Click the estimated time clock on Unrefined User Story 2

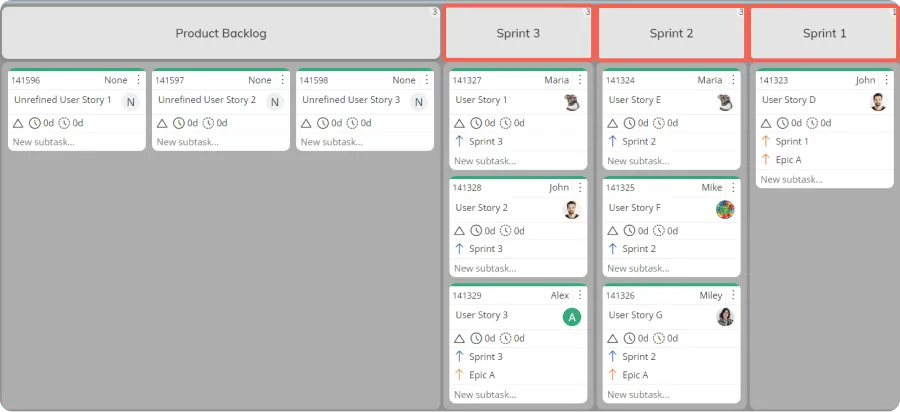(179, 123)
